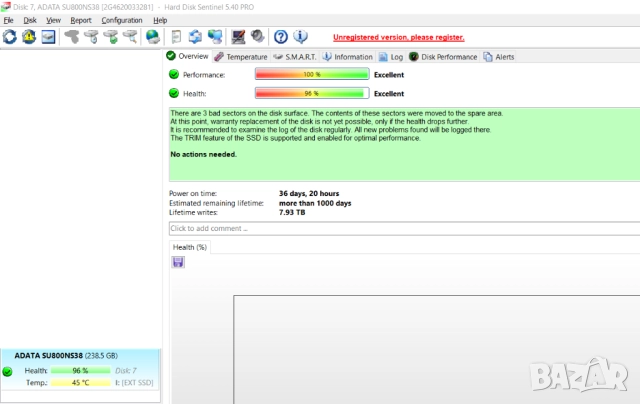Image resolution: width=640 pixels, height=404 pixels.
Task: Switch to the Temperature tab
Action: (240, 57)
